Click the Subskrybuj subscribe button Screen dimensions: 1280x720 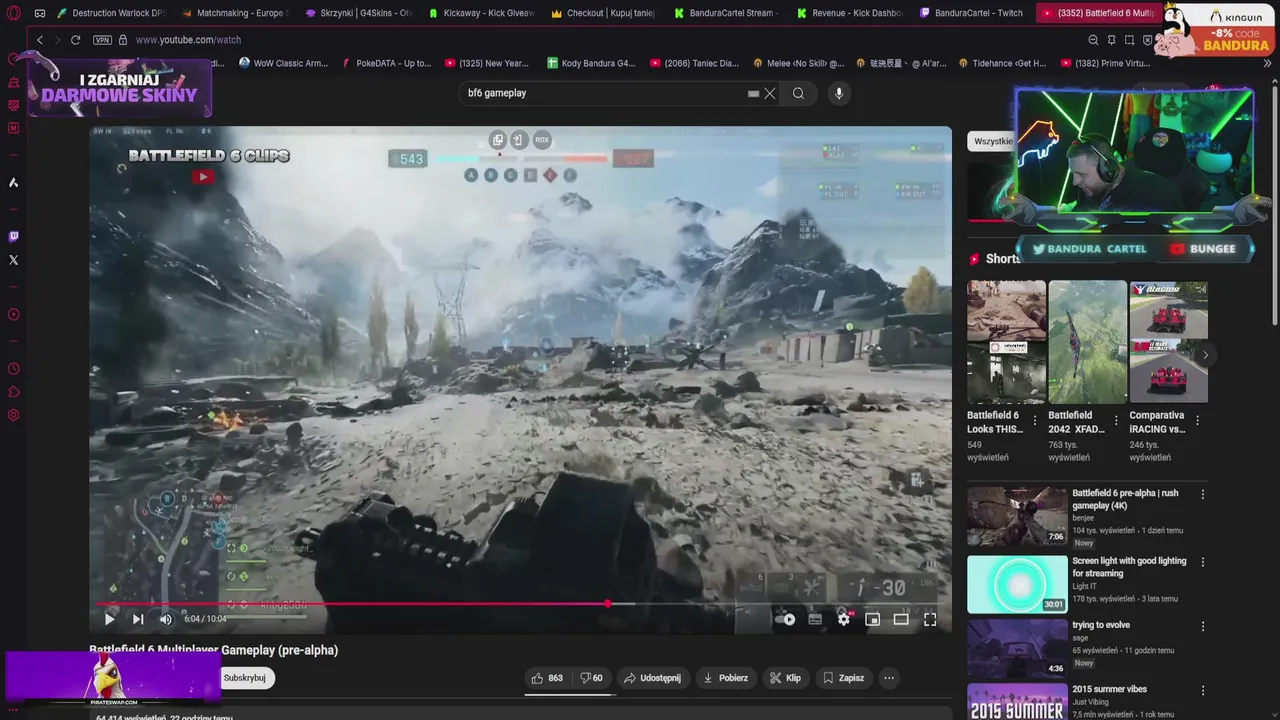(245, 678)
